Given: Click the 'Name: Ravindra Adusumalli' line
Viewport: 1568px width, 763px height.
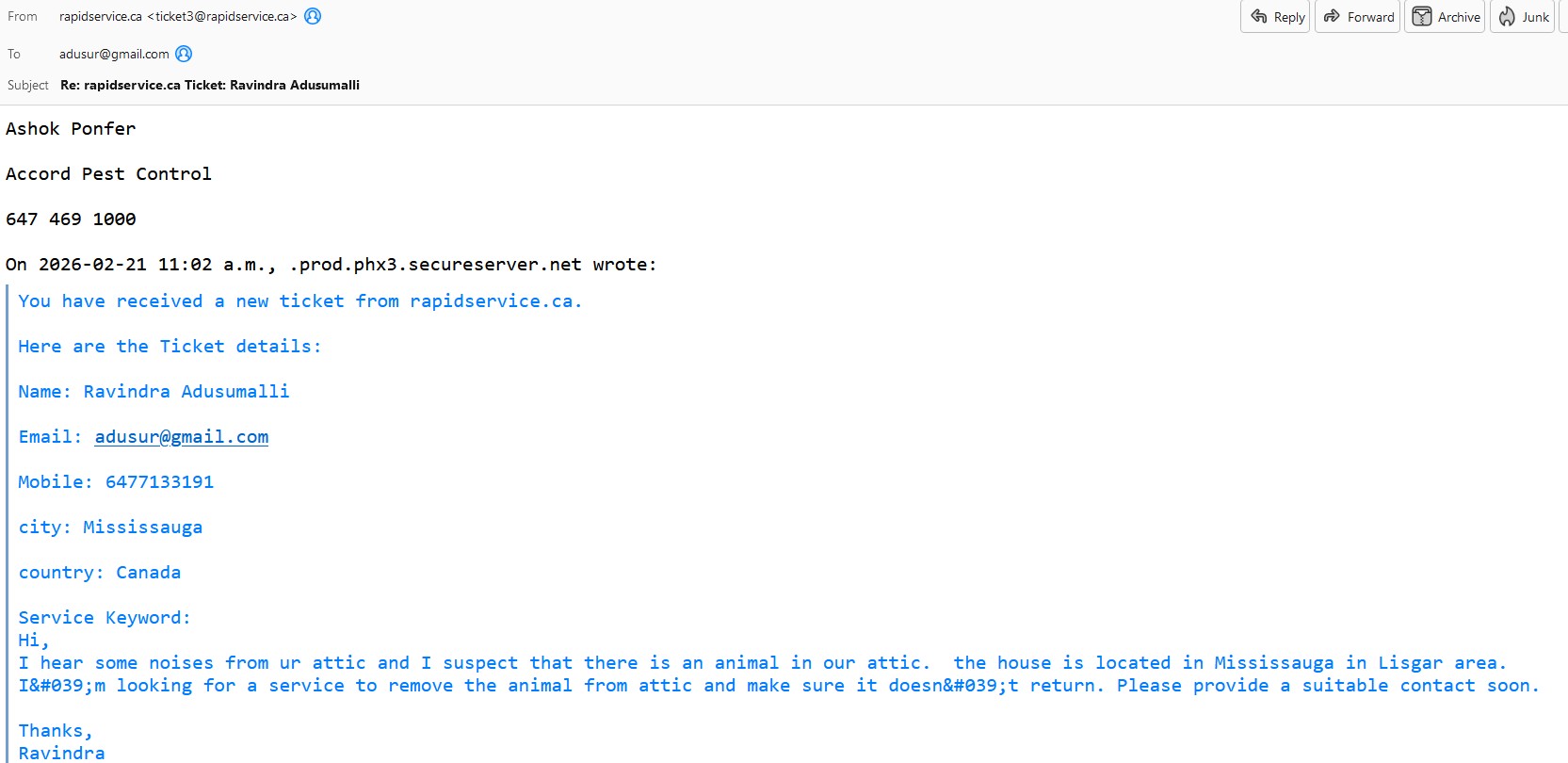Looking at the screenshot, I should 154,391.
